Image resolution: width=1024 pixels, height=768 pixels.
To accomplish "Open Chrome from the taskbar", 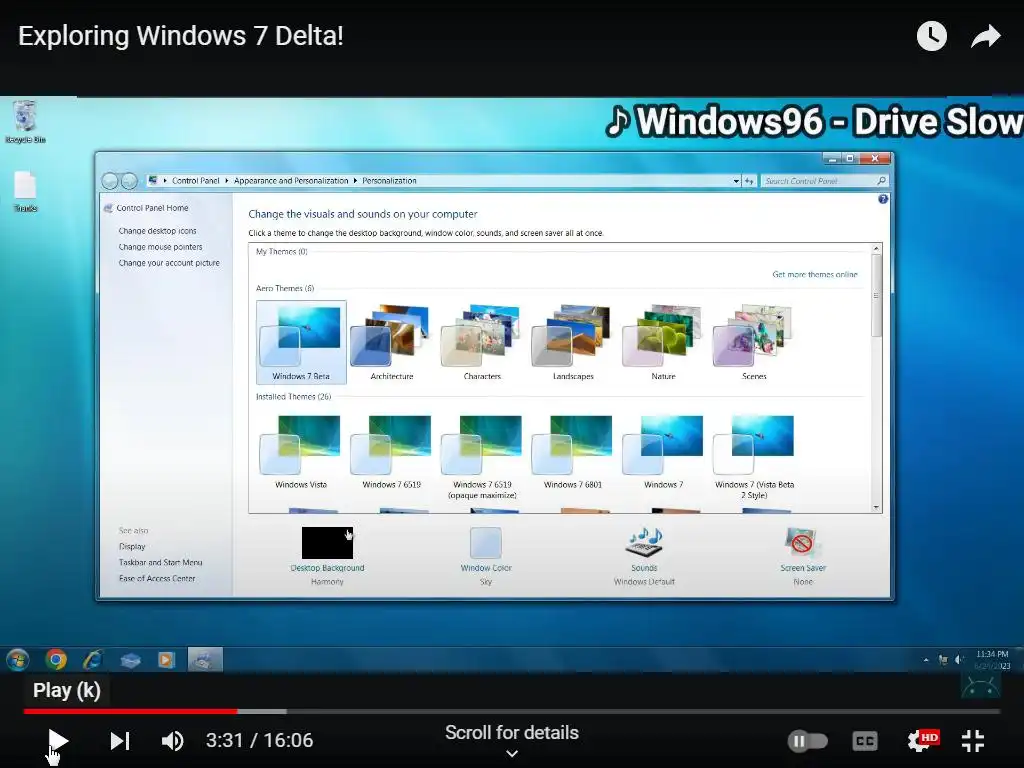I will [x=56, y=660].
